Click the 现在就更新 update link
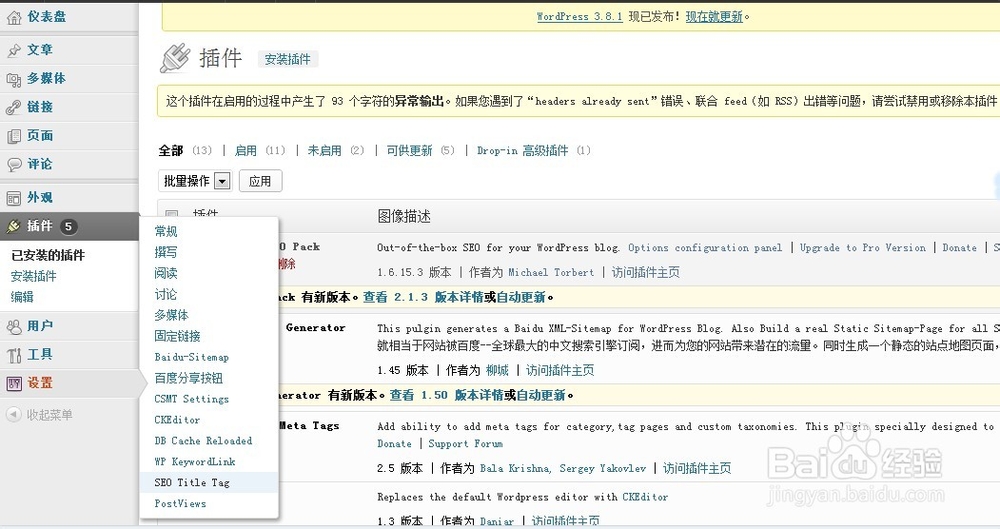 [714, 17]
